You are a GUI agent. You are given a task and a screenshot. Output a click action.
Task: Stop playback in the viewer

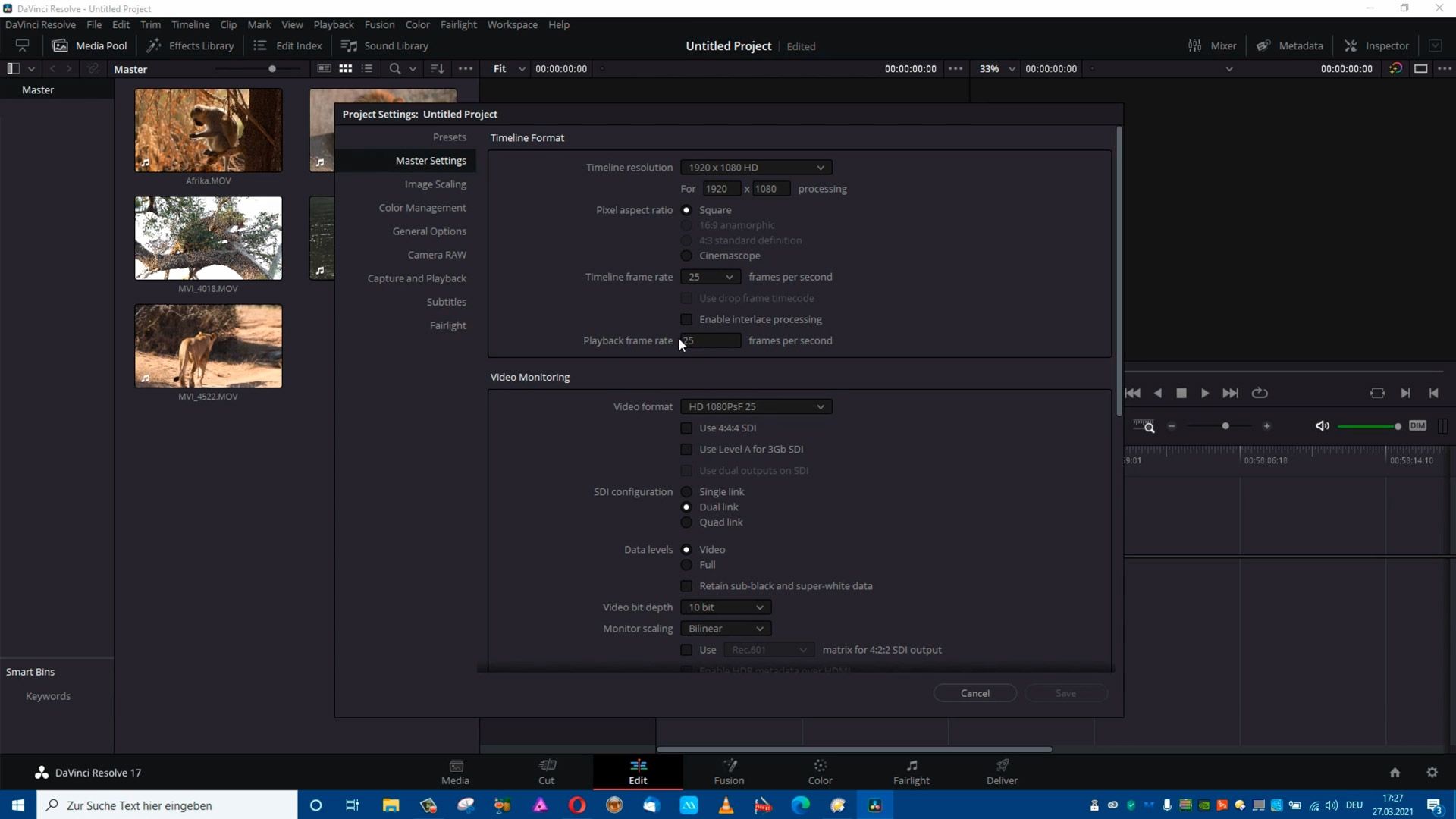1181,393
